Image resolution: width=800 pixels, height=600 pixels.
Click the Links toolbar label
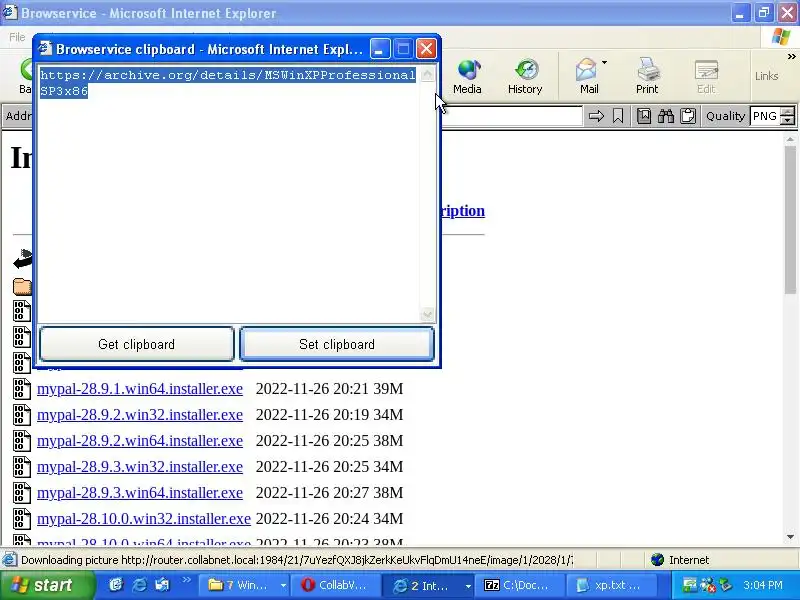[x=766, y=76]
